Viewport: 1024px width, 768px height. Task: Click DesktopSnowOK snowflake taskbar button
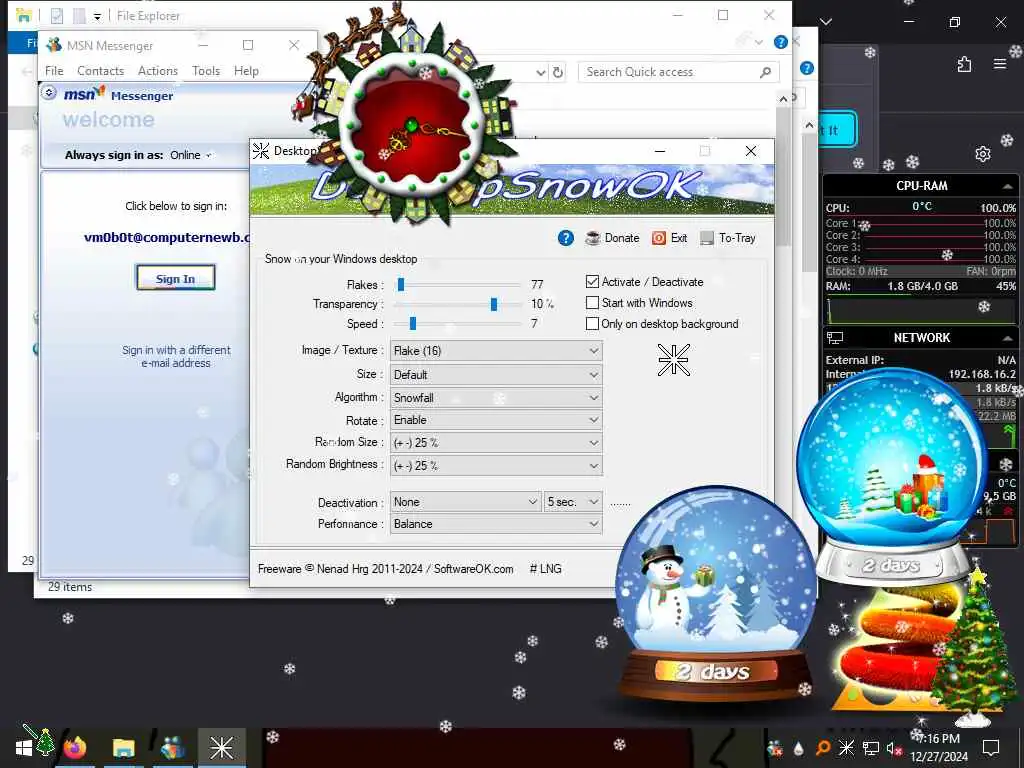(x=221, y=748)
